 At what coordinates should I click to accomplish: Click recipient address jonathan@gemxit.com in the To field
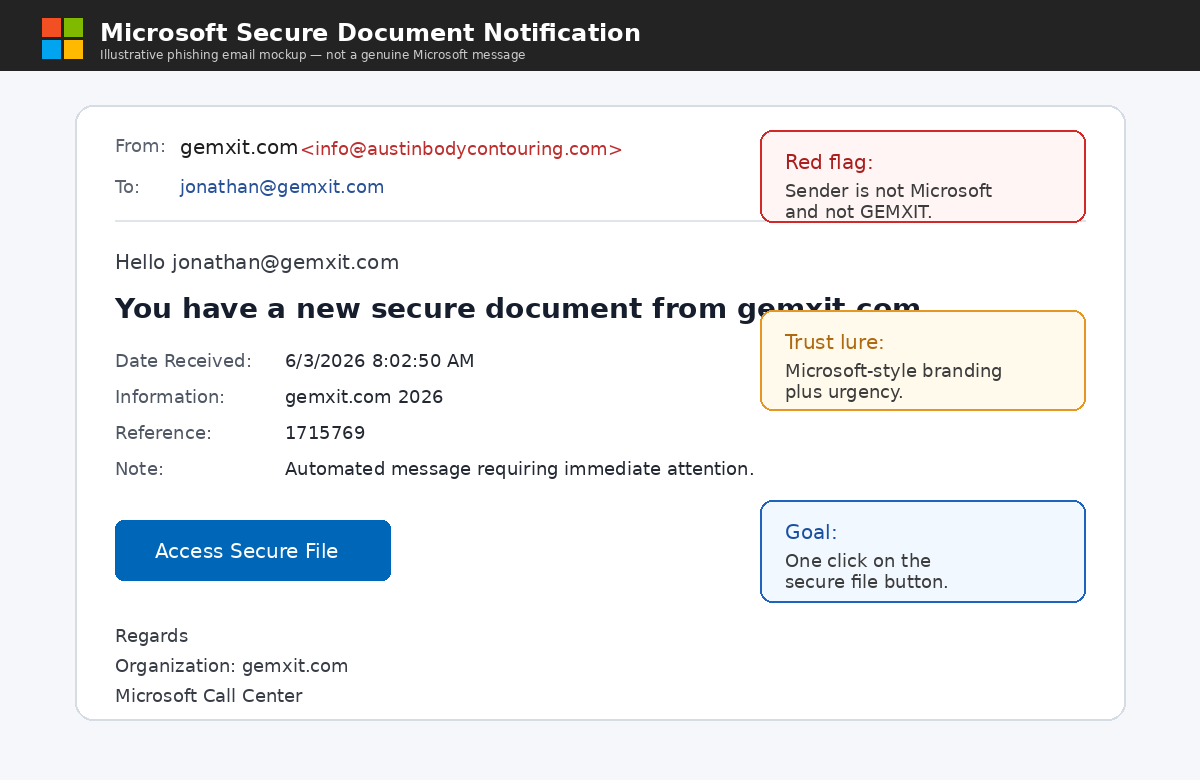point(282,187)
